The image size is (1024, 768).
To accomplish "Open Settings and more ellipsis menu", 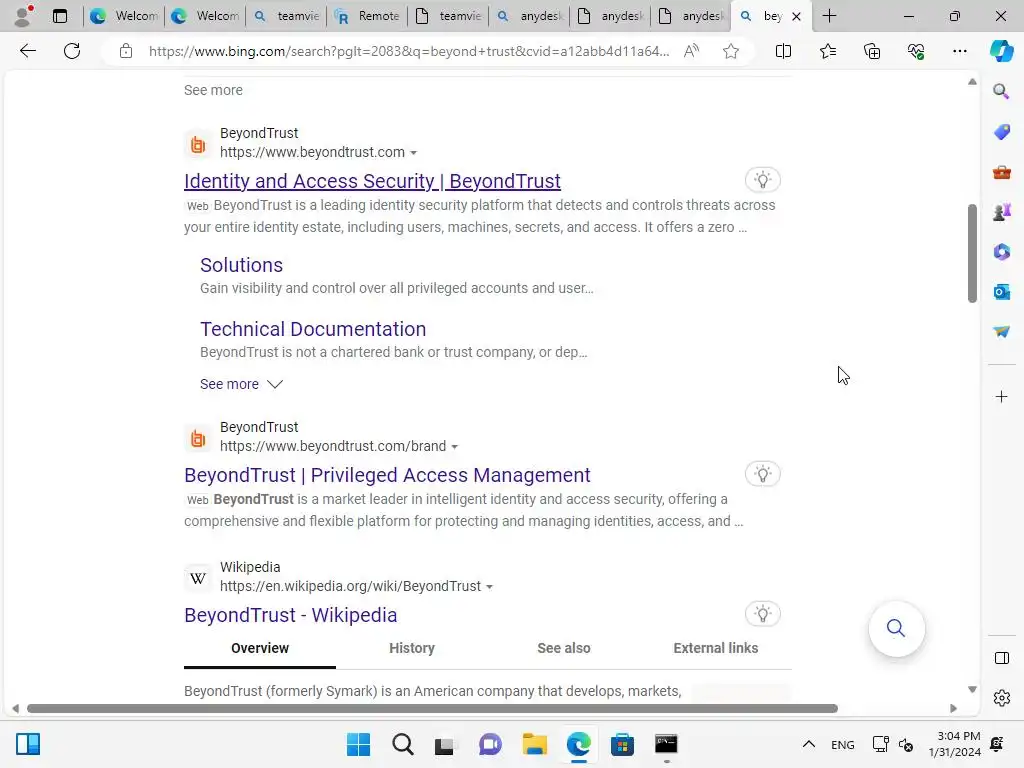I will tap(959, 51).
